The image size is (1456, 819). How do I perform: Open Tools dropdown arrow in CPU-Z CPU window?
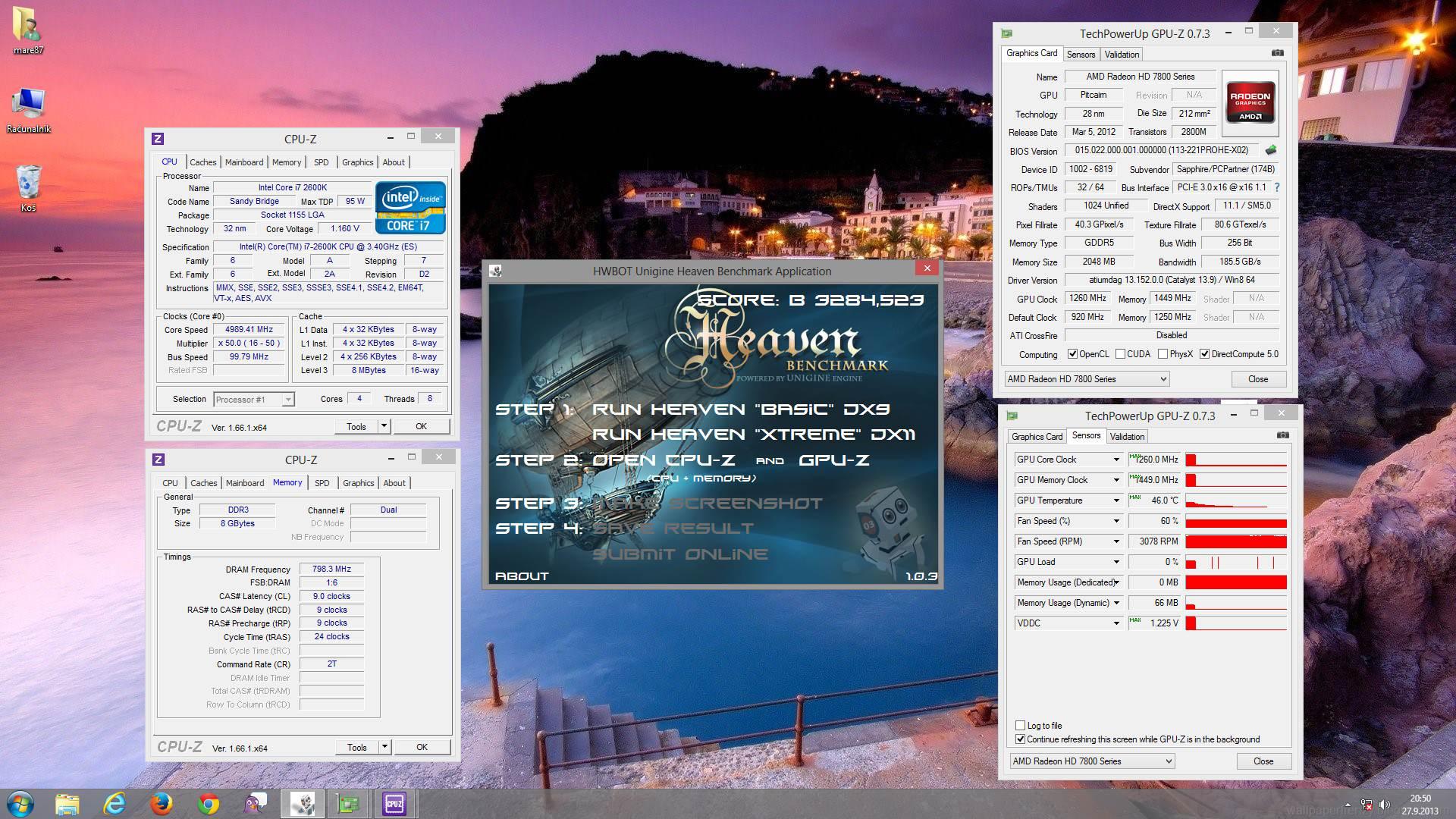[384, 426]
